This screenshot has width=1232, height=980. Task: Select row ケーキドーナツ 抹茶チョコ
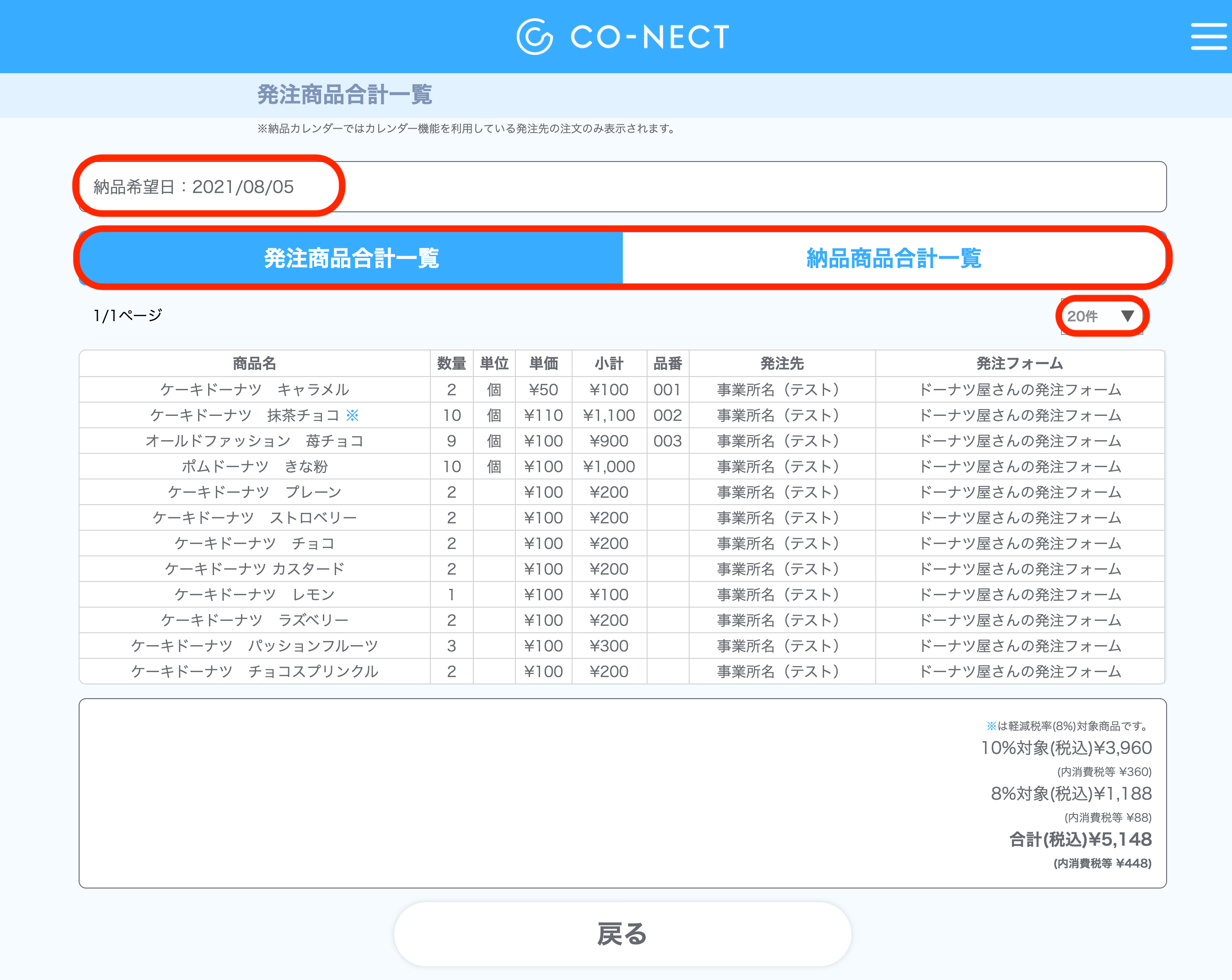tap(621, 415)
